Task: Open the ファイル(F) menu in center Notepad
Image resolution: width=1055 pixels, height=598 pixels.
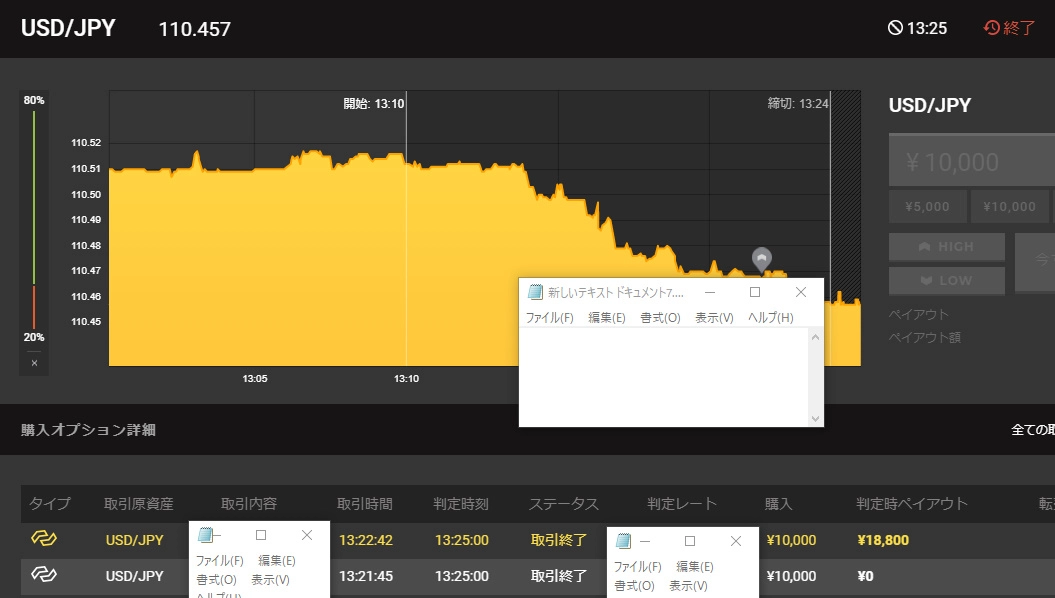Action: pyautogui.click(x=549, y=318)
